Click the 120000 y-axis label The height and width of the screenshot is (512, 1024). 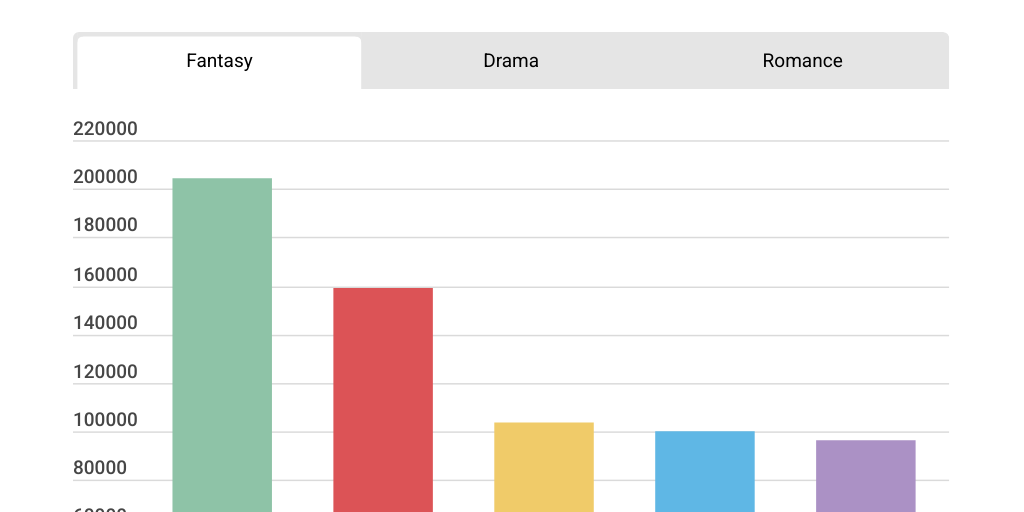[105, 372]
